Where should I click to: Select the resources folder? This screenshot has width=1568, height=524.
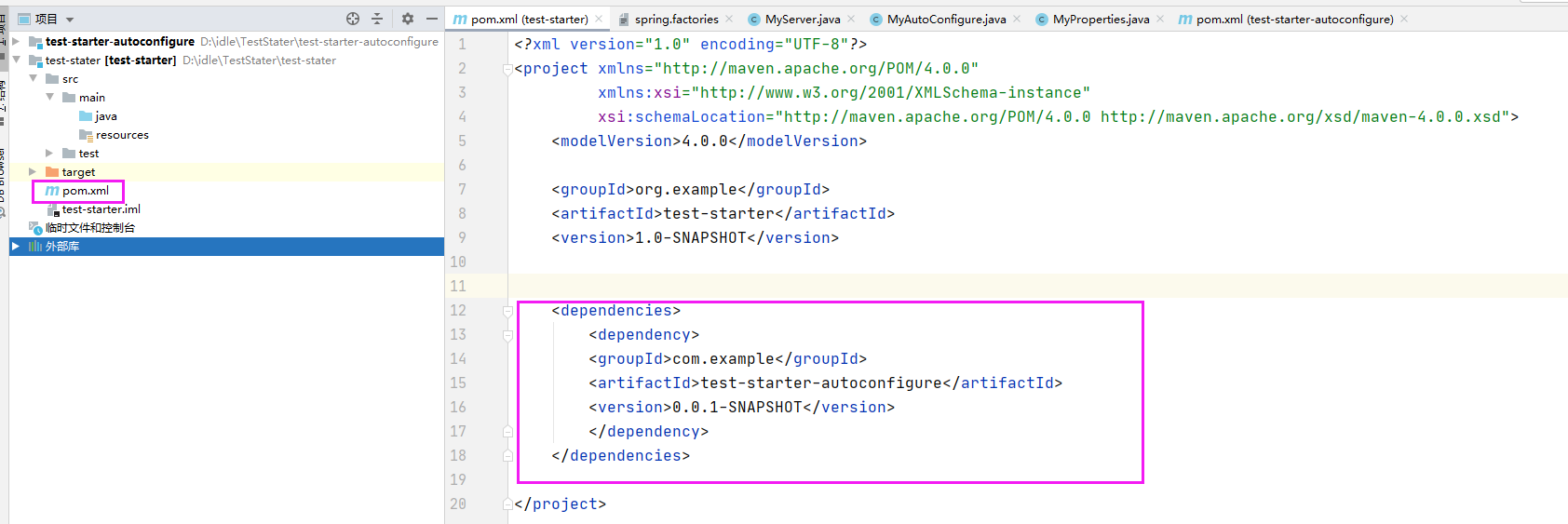pyautogui.click(x=122, y=135)
